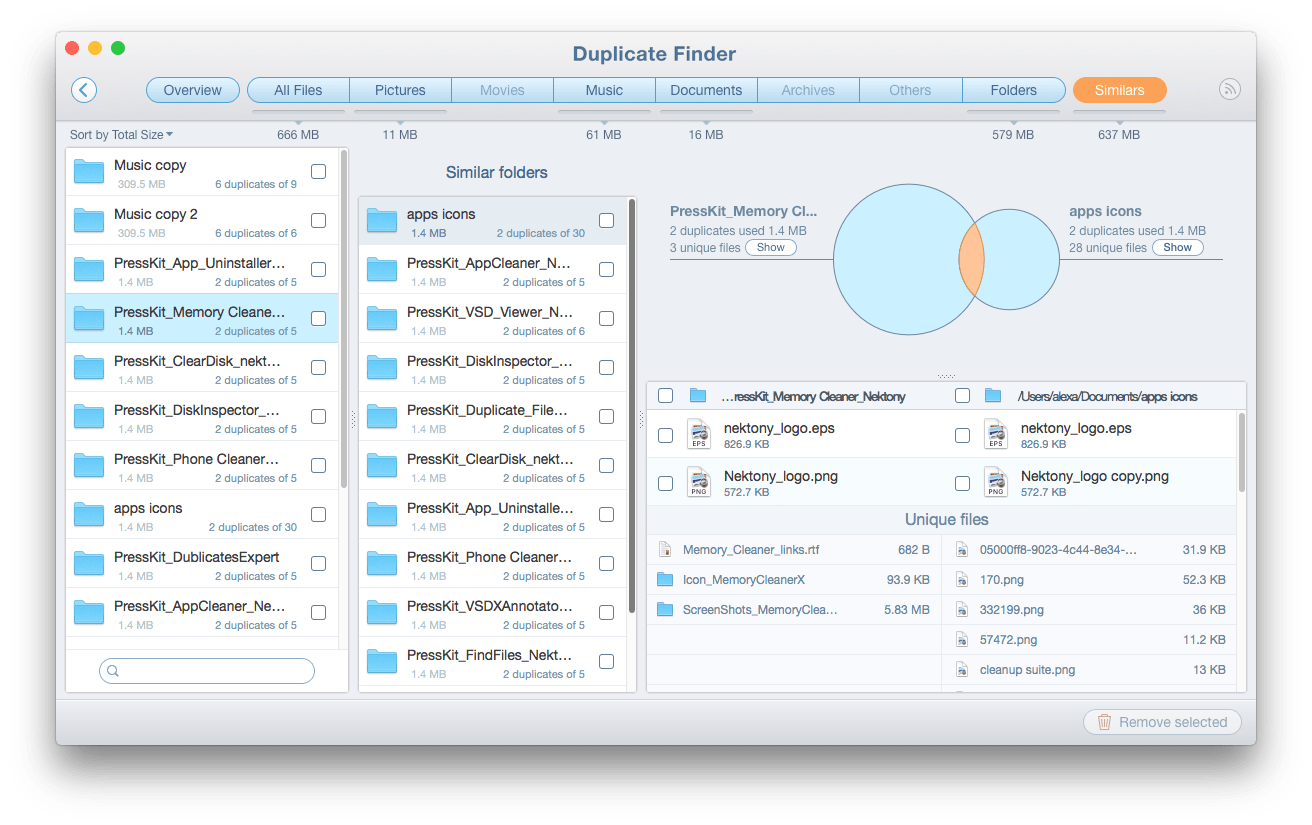The width and height of the screenshot is (1312, 825).
Task: Click the PressKit_Duplicate_File folder icon
Action: coord(382,418)
